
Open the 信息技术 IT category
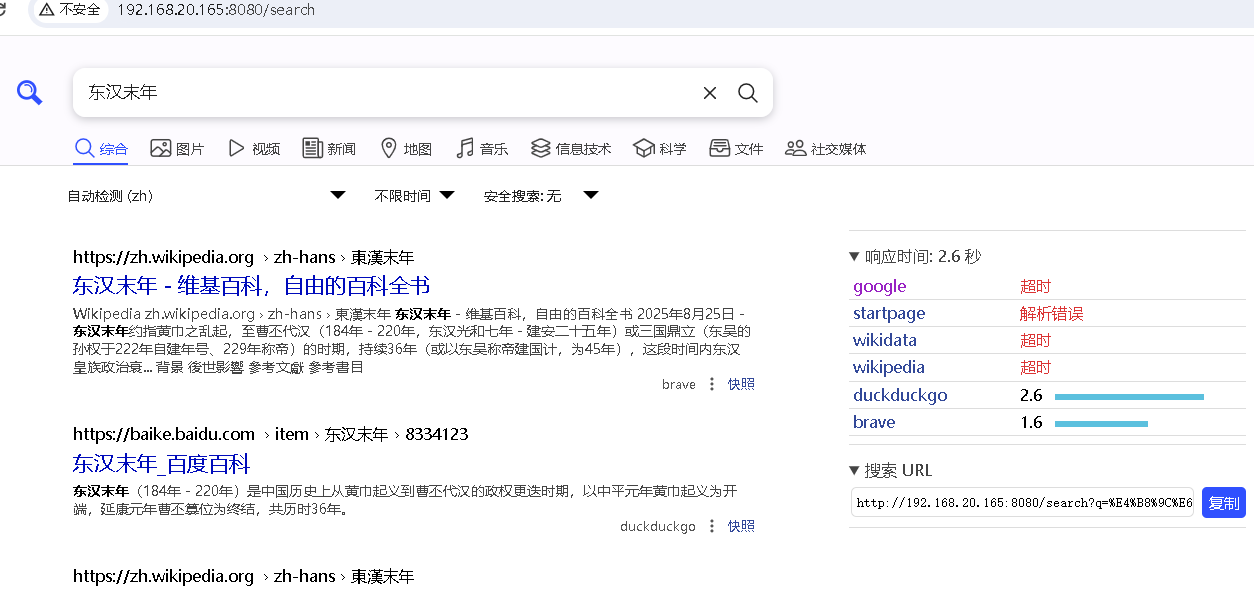pos(571,149)
